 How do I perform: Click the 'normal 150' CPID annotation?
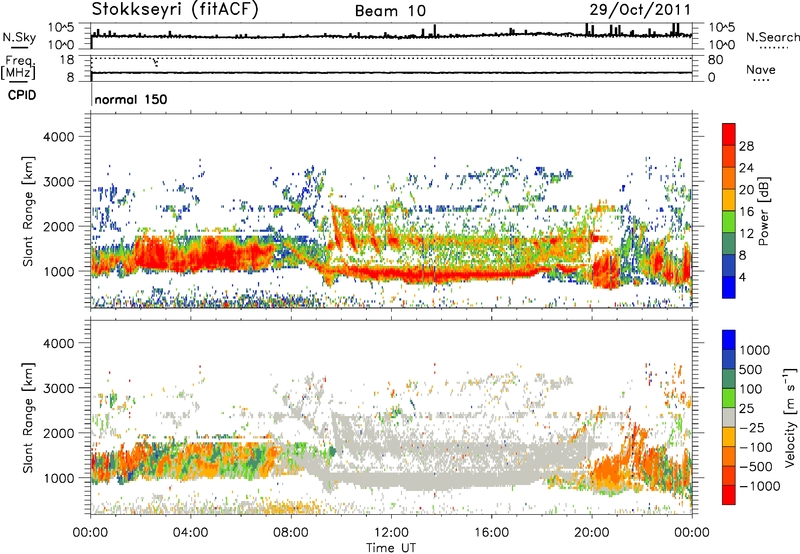(x=131, y=99)
